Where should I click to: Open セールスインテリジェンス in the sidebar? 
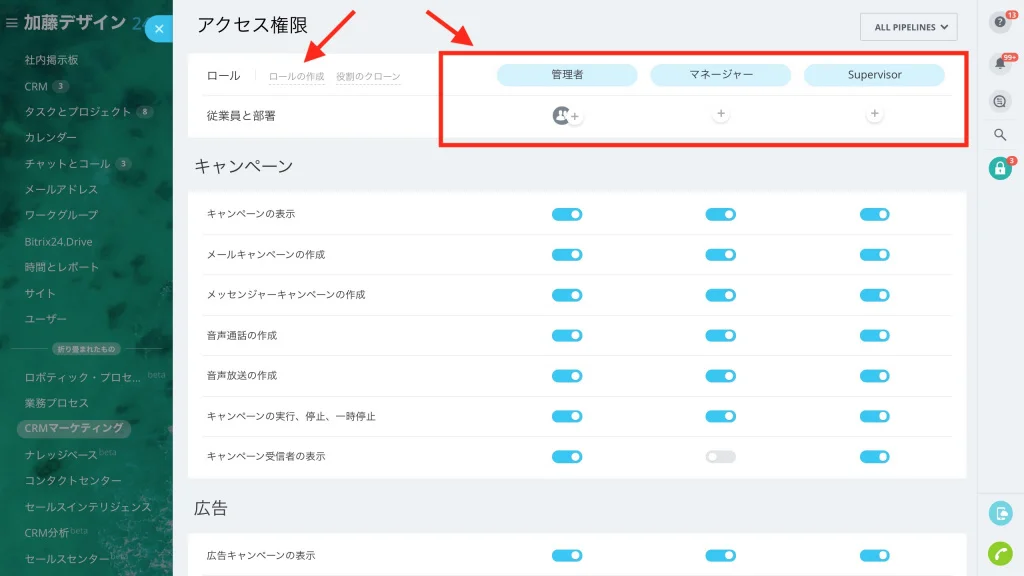(88, 507)
